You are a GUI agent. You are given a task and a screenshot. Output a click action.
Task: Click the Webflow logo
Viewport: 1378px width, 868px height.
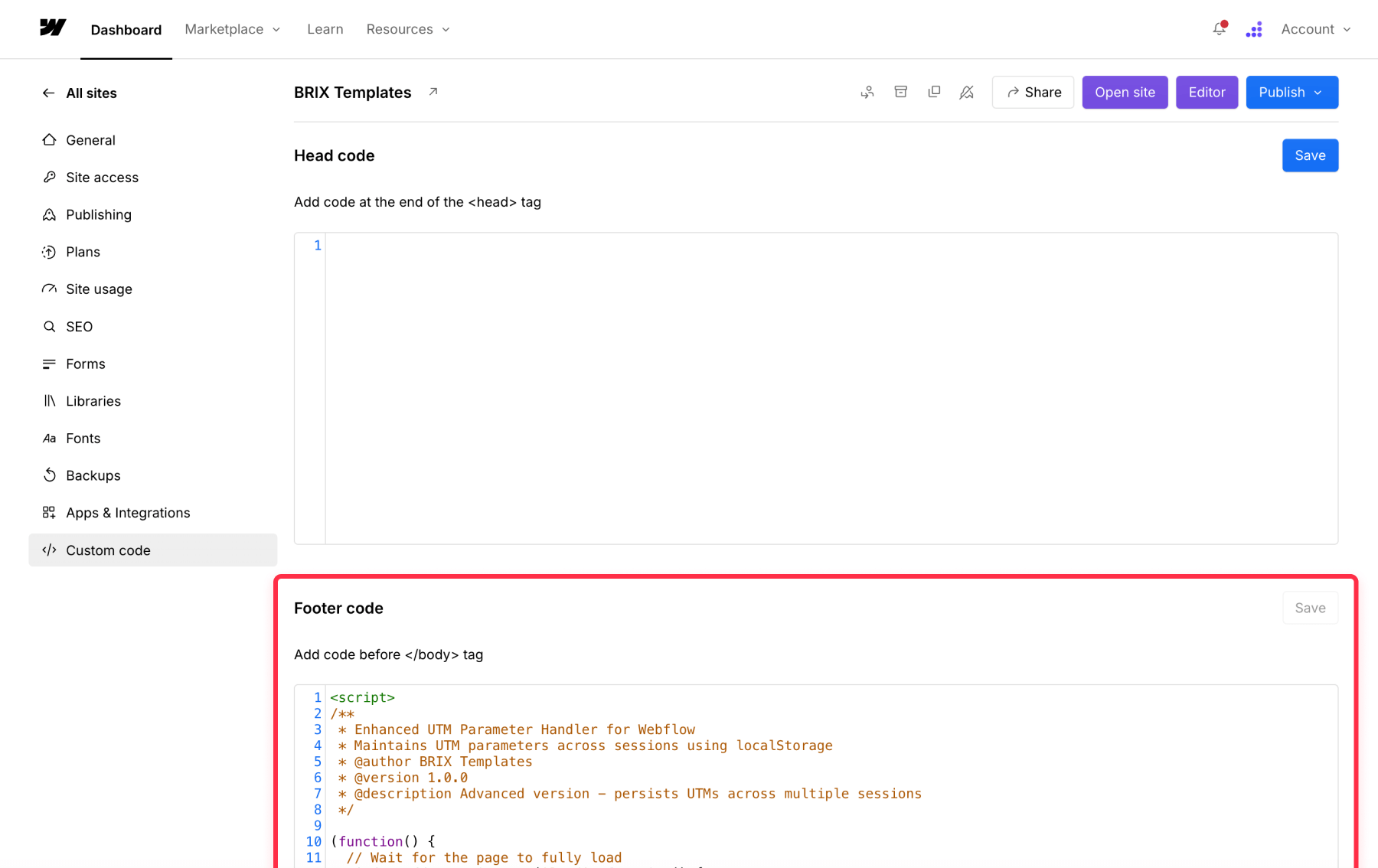pos(53,28)
